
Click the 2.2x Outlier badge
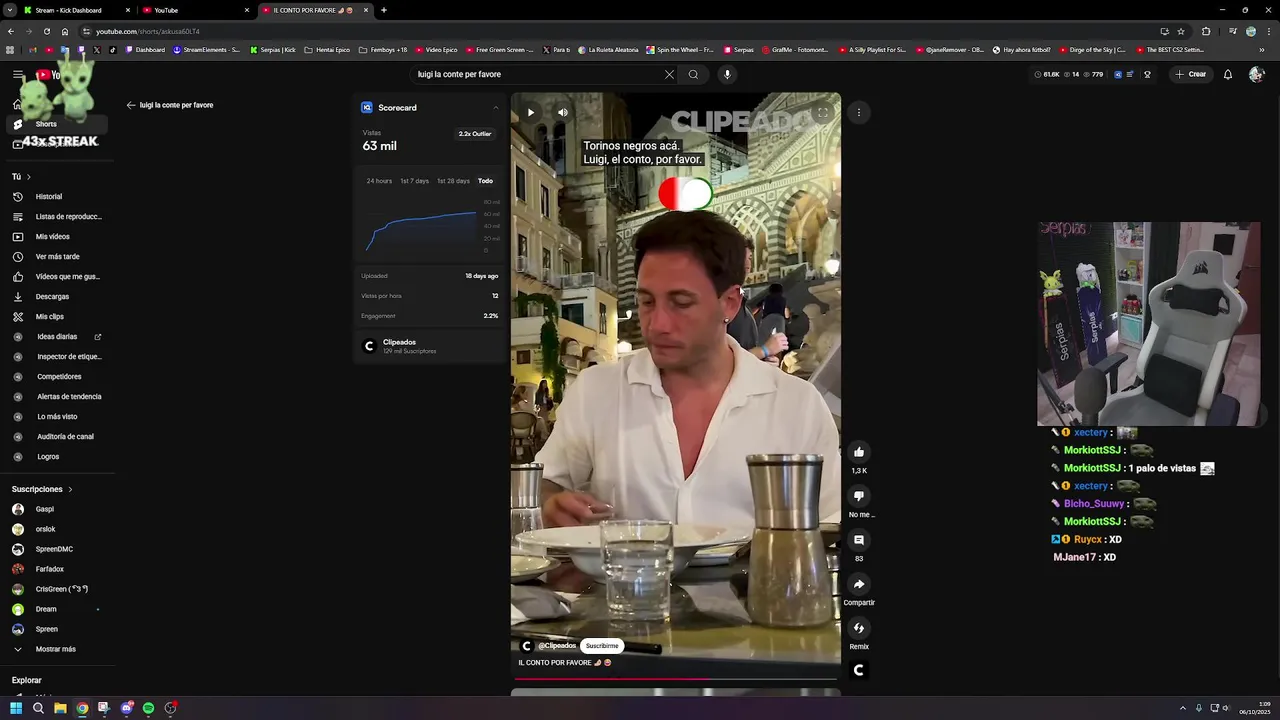pyautogui.click(x=475, y=133)
